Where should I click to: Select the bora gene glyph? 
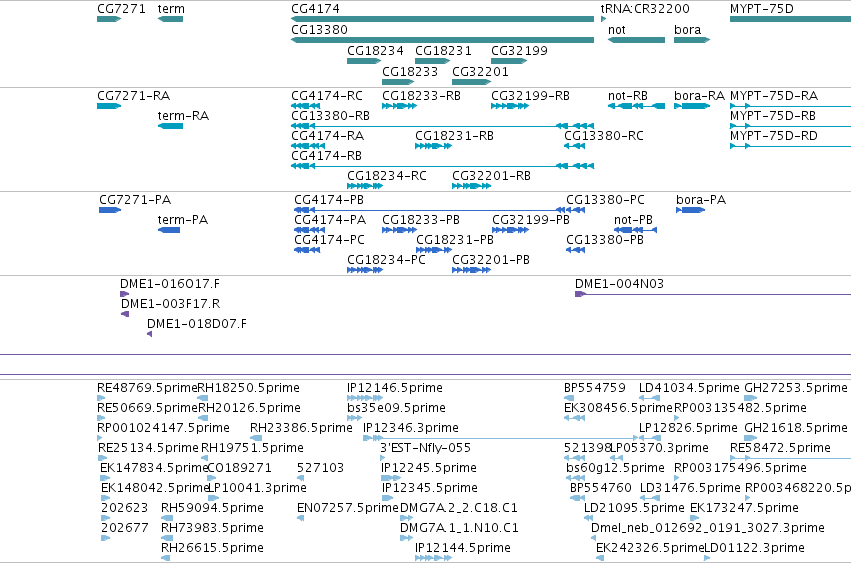tap(692, 40)
